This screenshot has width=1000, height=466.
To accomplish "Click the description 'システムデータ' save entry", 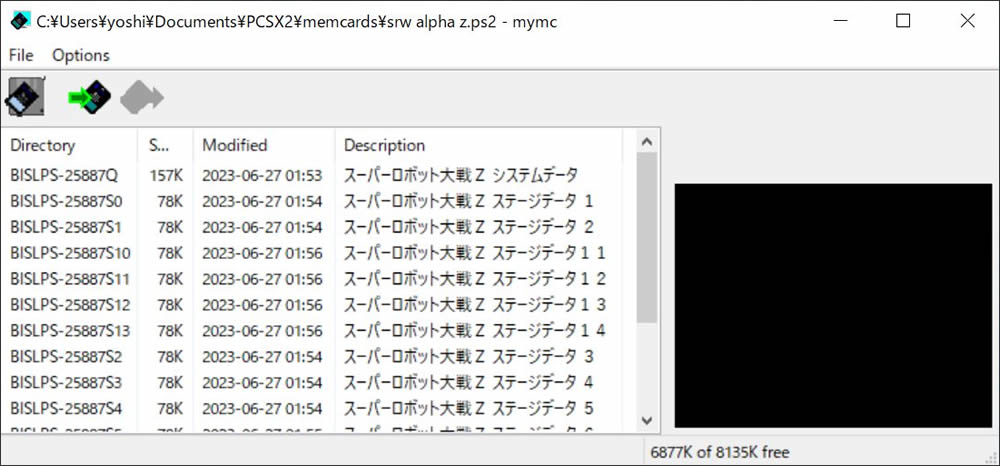I will pos(461,175).
